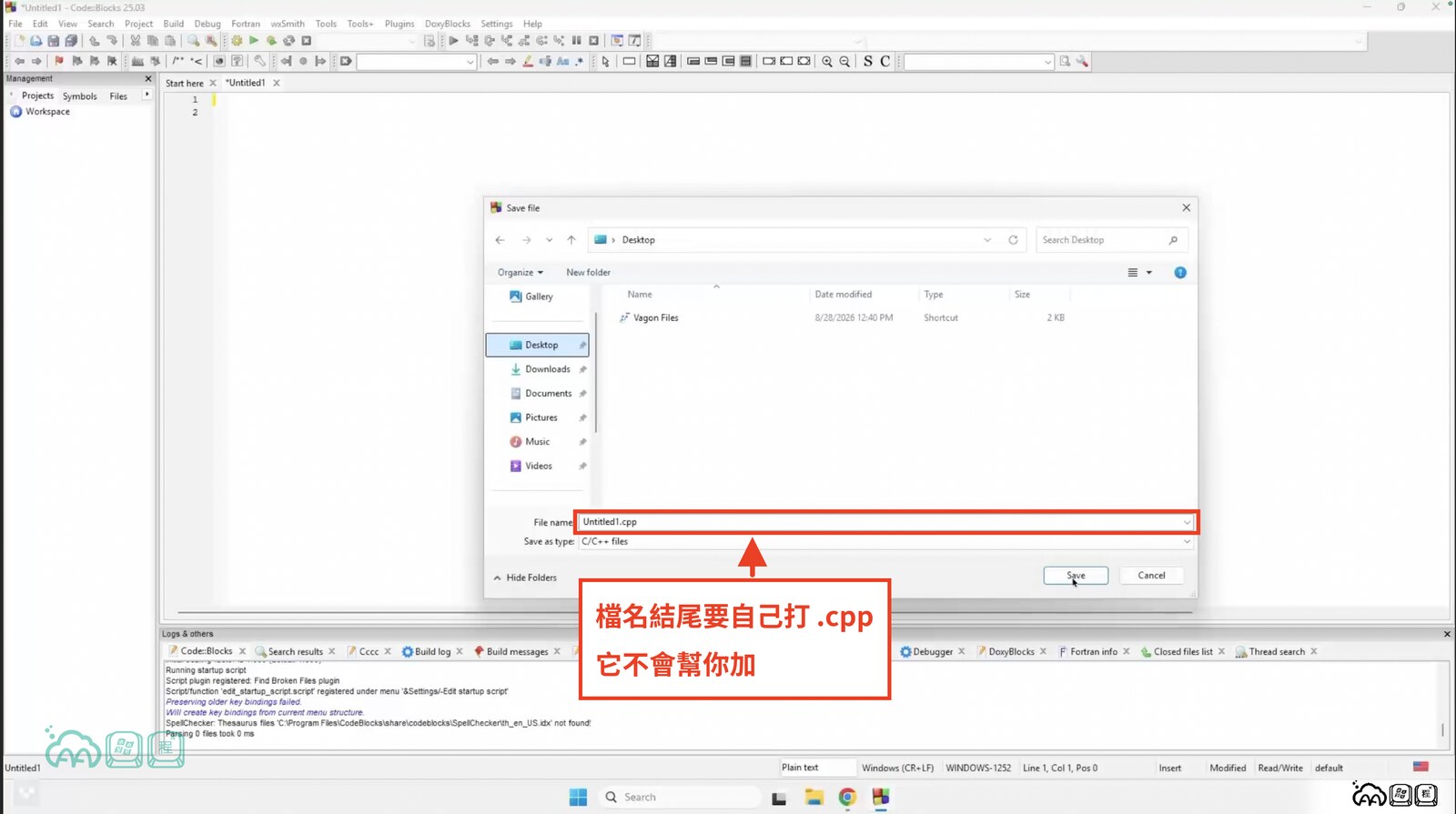Click New folder in Save dialog
The height and width of the screenshot is (814, 1456).
tap(588, 273)
